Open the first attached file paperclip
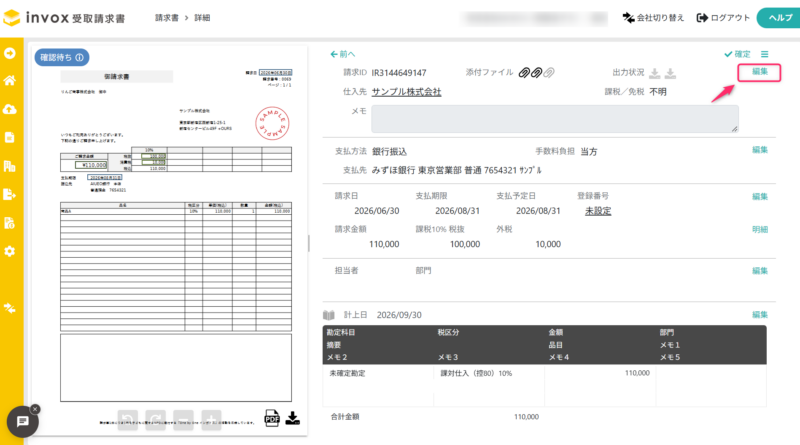 524,72
